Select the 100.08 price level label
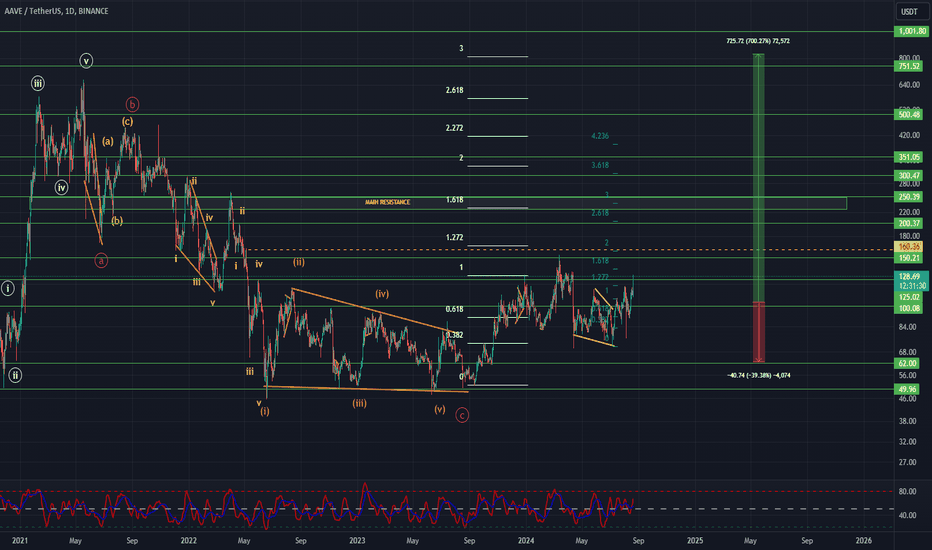 click(x=909, y=308)
